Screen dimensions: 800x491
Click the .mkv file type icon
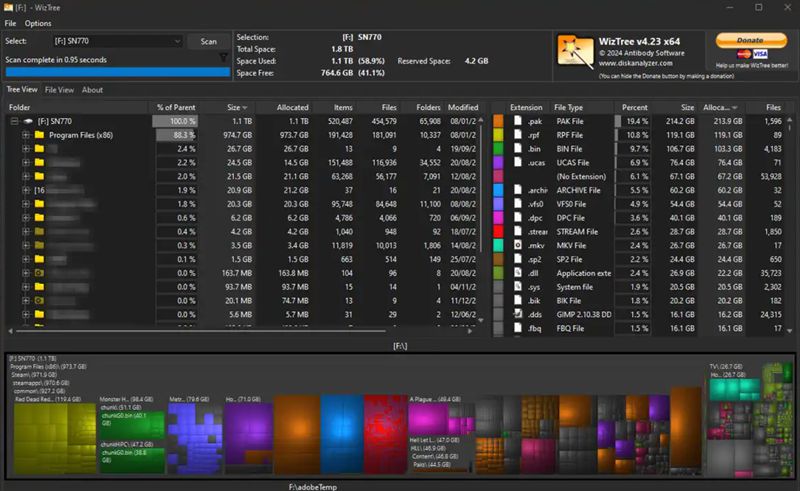coord(518,244)
